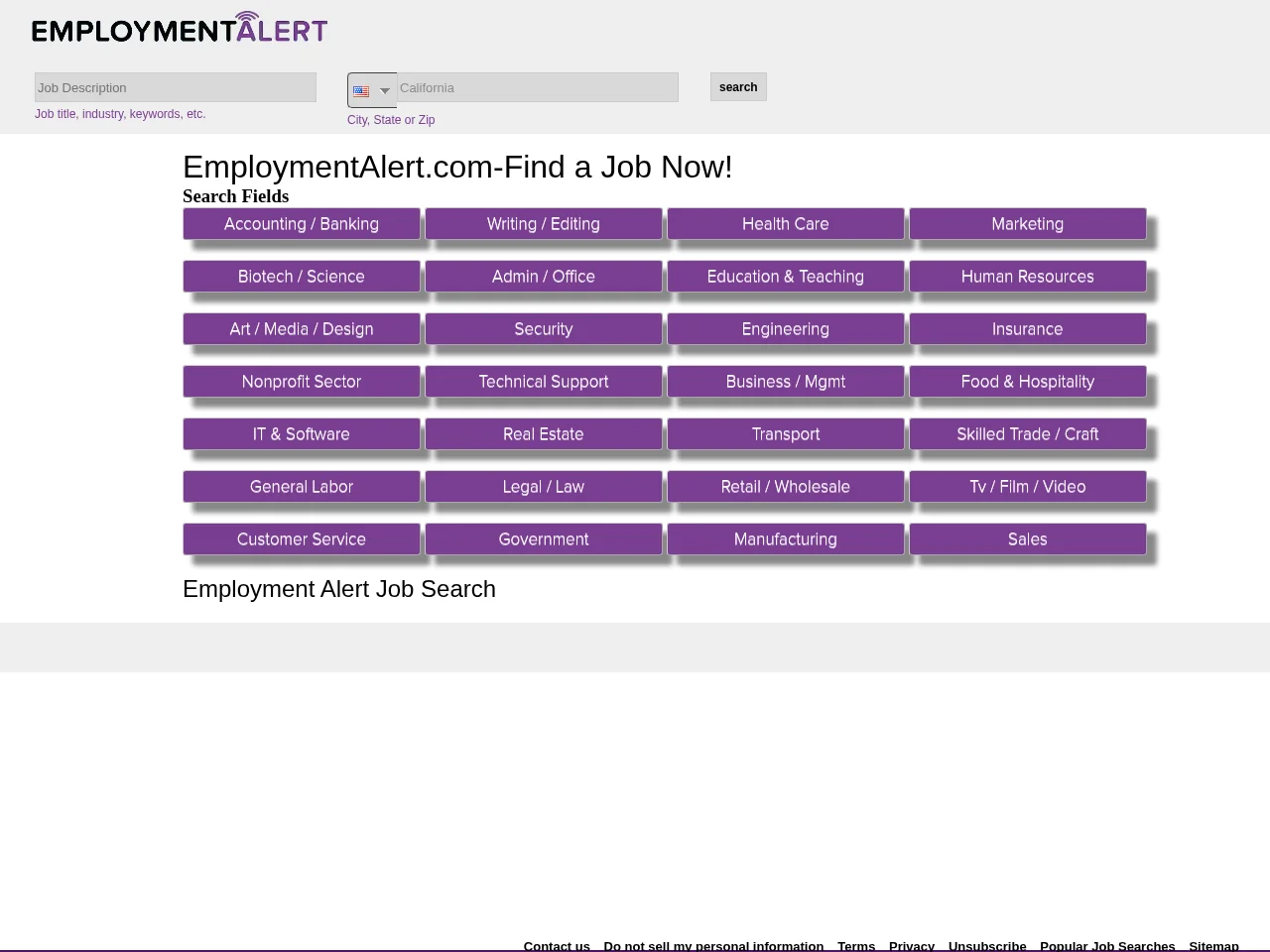The image size is (1270, 952).
Task: Choose Admin / Office category
Action: [544, 277]
